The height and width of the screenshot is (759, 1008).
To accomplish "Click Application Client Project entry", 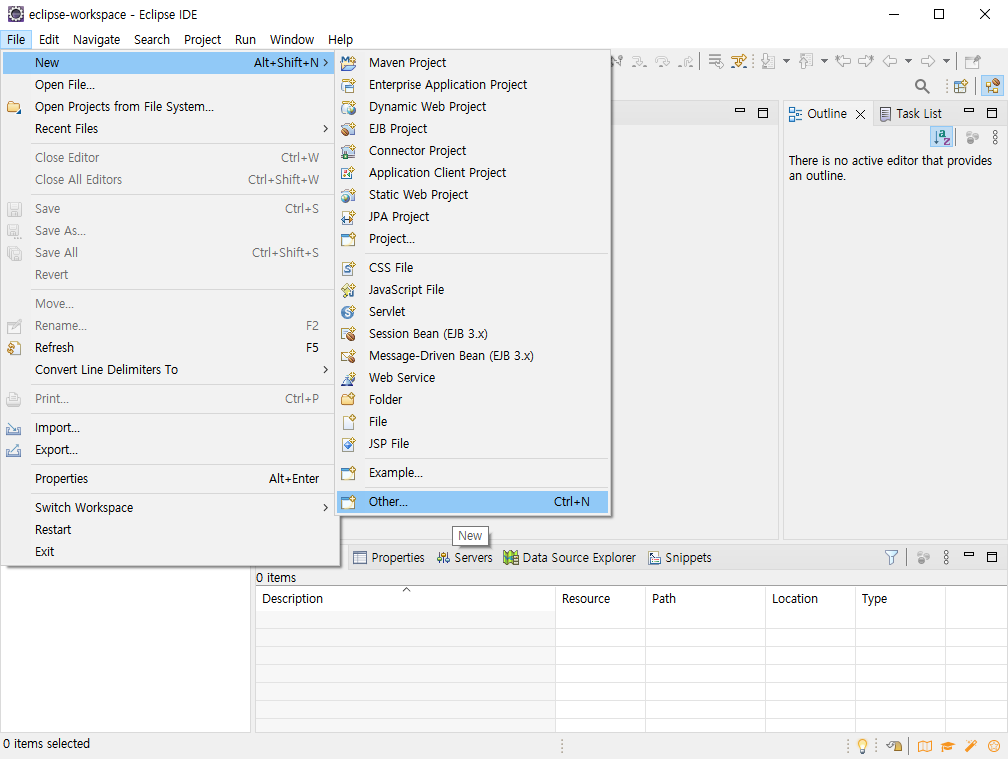I will [x=472, y=173].
